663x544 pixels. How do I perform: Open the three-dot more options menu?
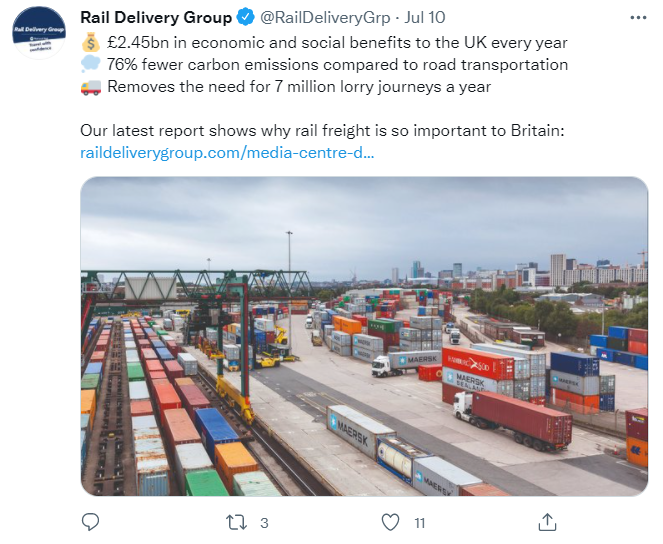pyautogui.click(x=638, y=18)
